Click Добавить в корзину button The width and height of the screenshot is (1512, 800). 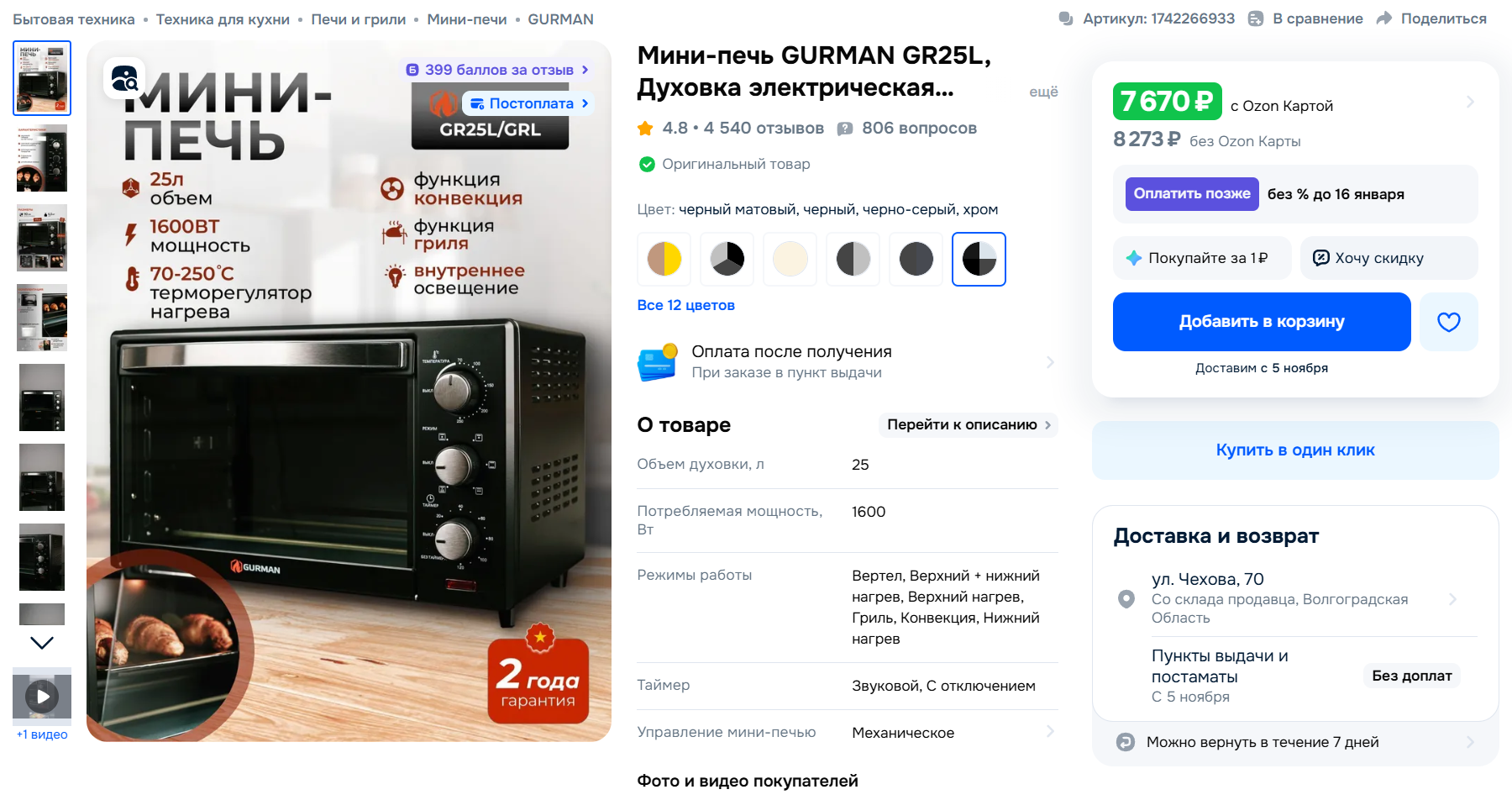click(1262, 322)
